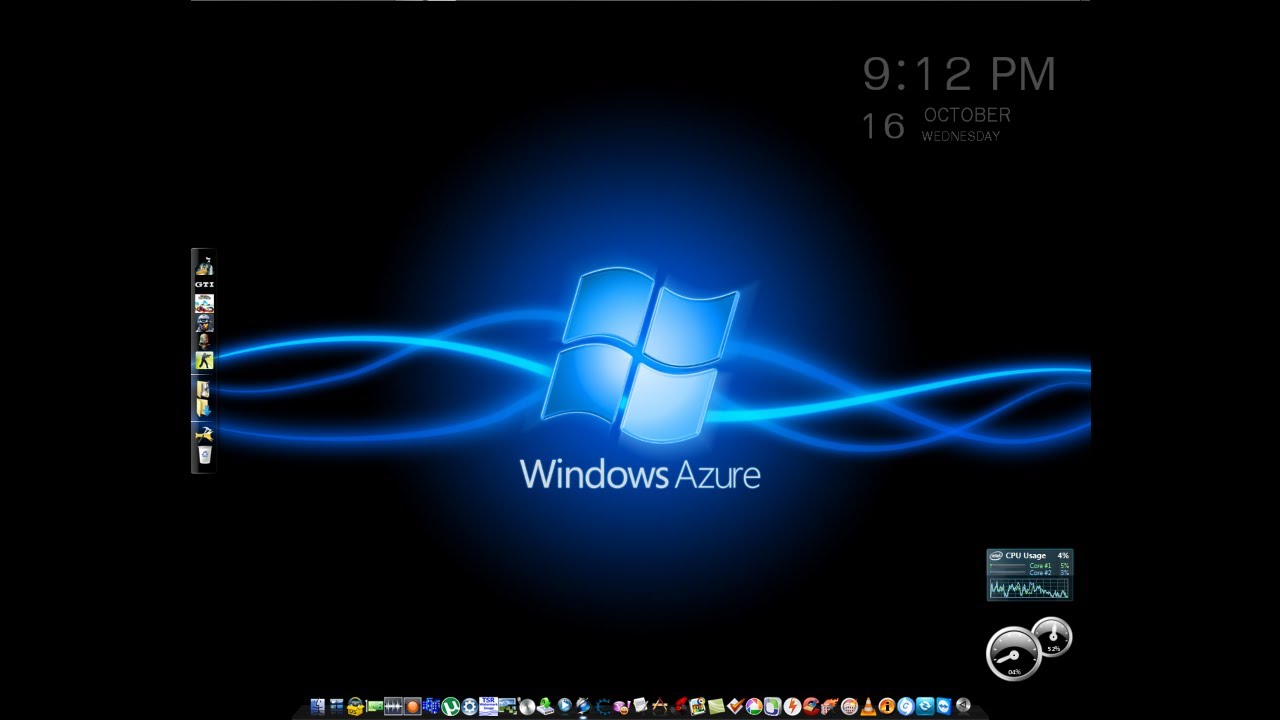1280x720 pixels.
Task: Open the blue sync arrows icon
Action: click(x=924, y=706)
